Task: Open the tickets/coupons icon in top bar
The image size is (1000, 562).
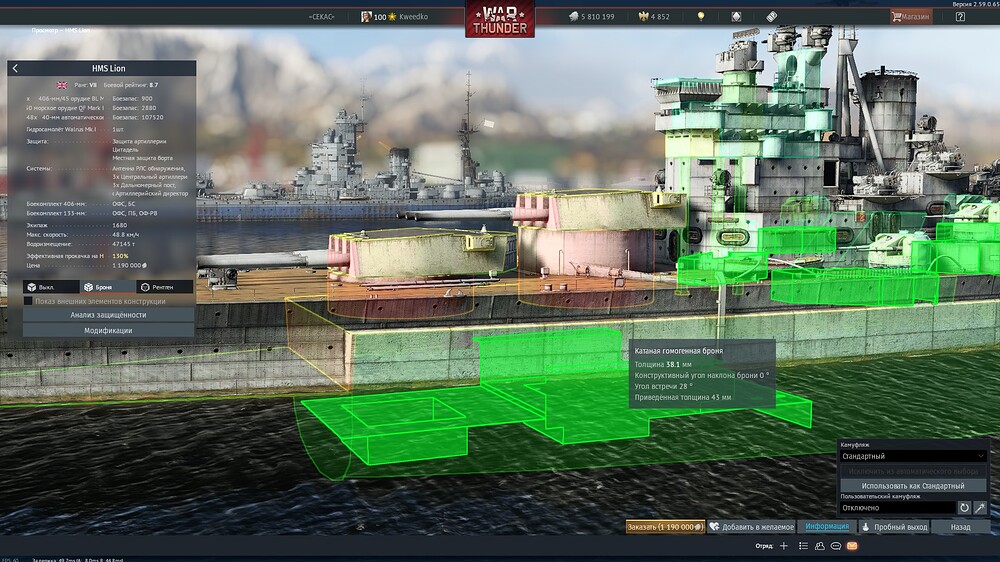Action: [771, 17]
